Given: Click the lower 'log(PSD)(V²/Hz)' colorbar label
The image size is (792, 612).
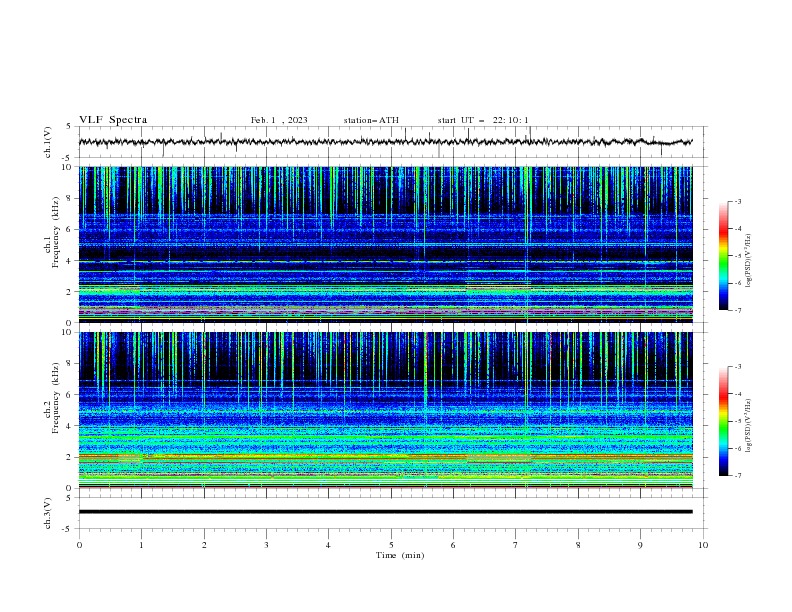Looking at the screenshot, I should coord(749,426).
